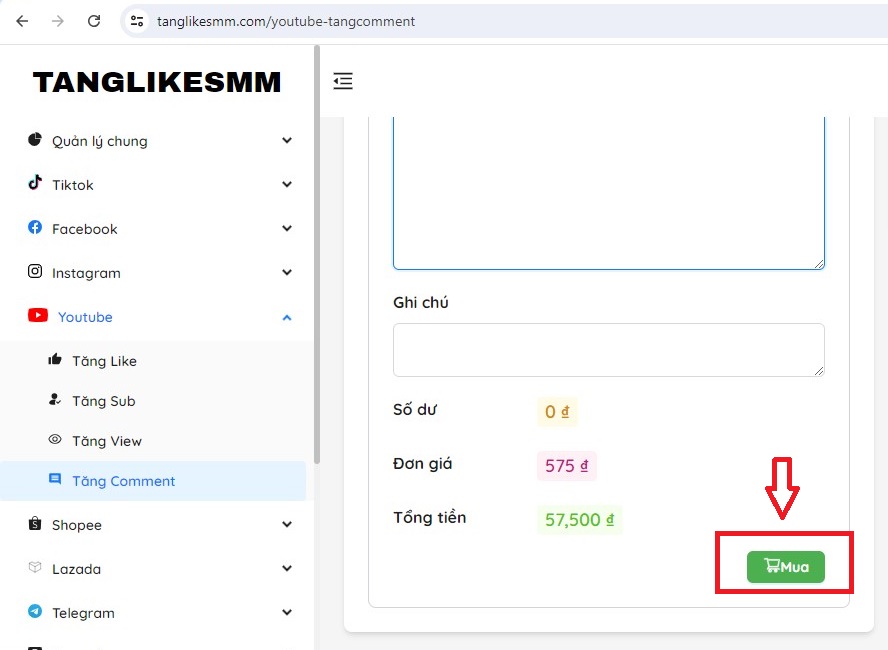
Task: Go to Tăng Comment under Youtube
Action: pos(153,481)
